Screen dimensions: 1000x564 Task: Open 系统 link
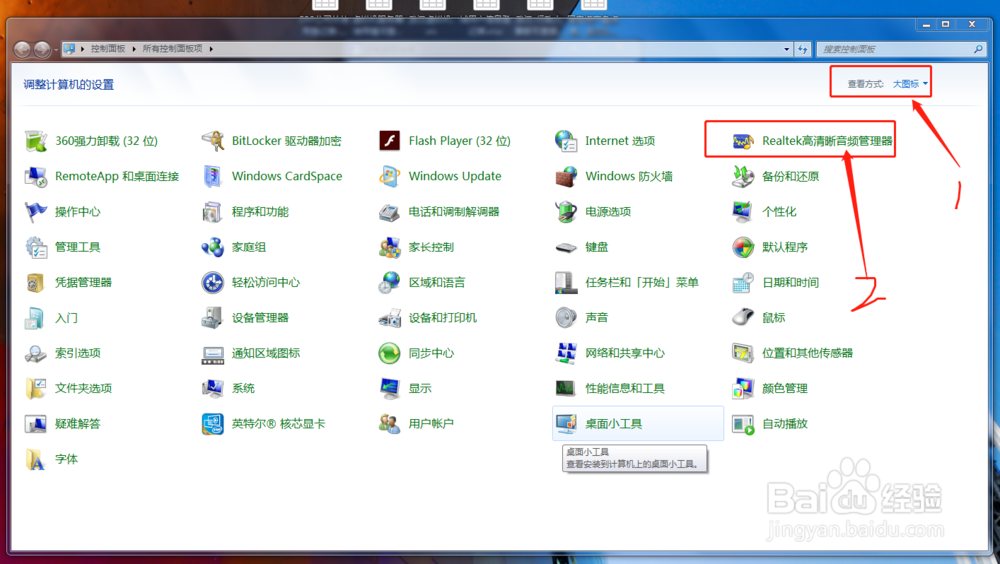pos(243,388)
